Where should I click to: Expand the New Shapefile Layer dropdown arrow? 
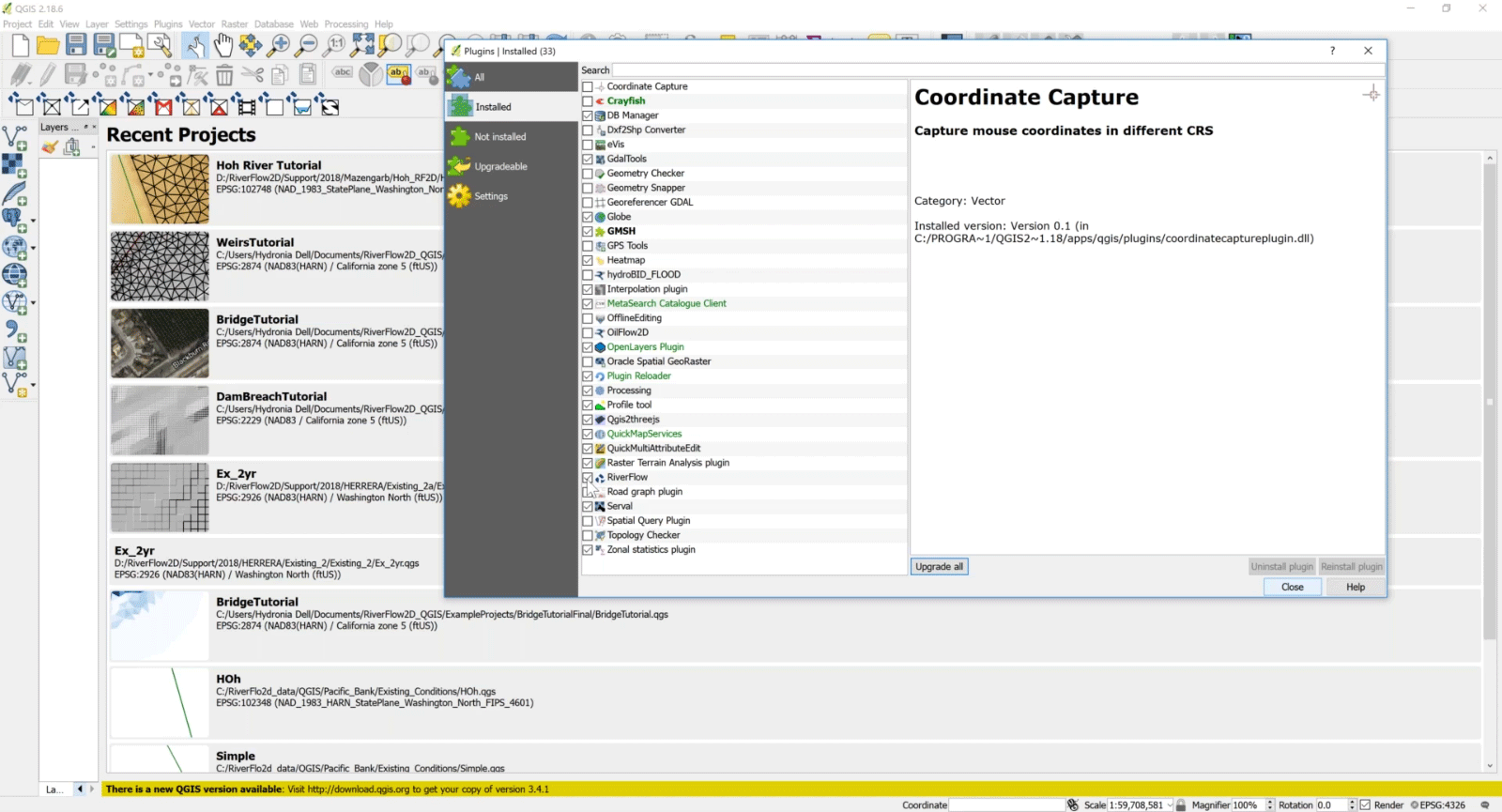(x=33, y=385)
